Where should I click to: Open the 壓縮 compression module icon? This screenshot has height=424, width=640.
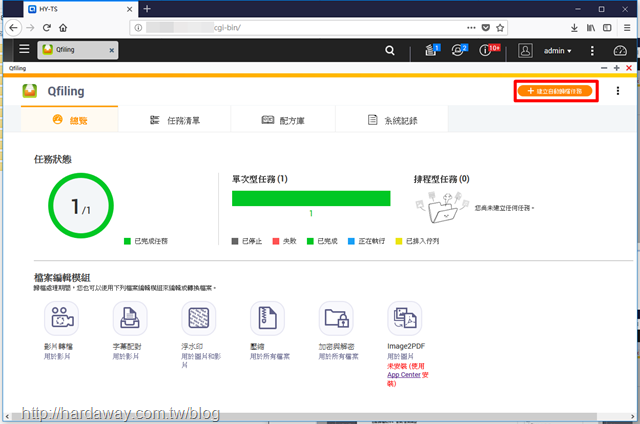click(x=267, y=318)
